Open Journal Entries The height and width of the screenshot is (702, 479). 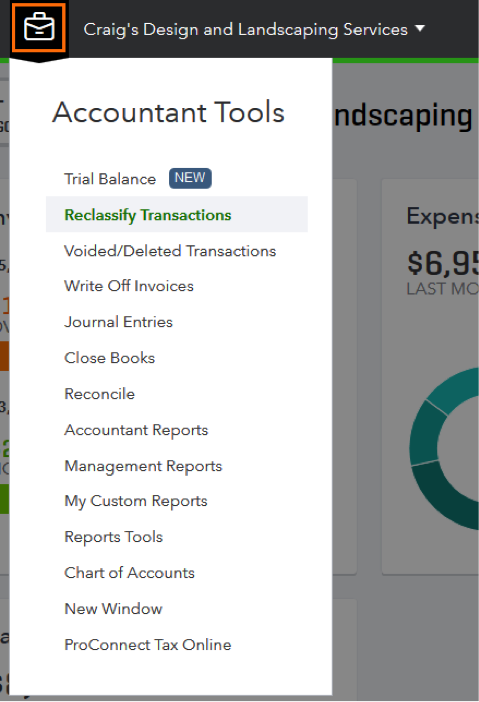coord(119,322)
